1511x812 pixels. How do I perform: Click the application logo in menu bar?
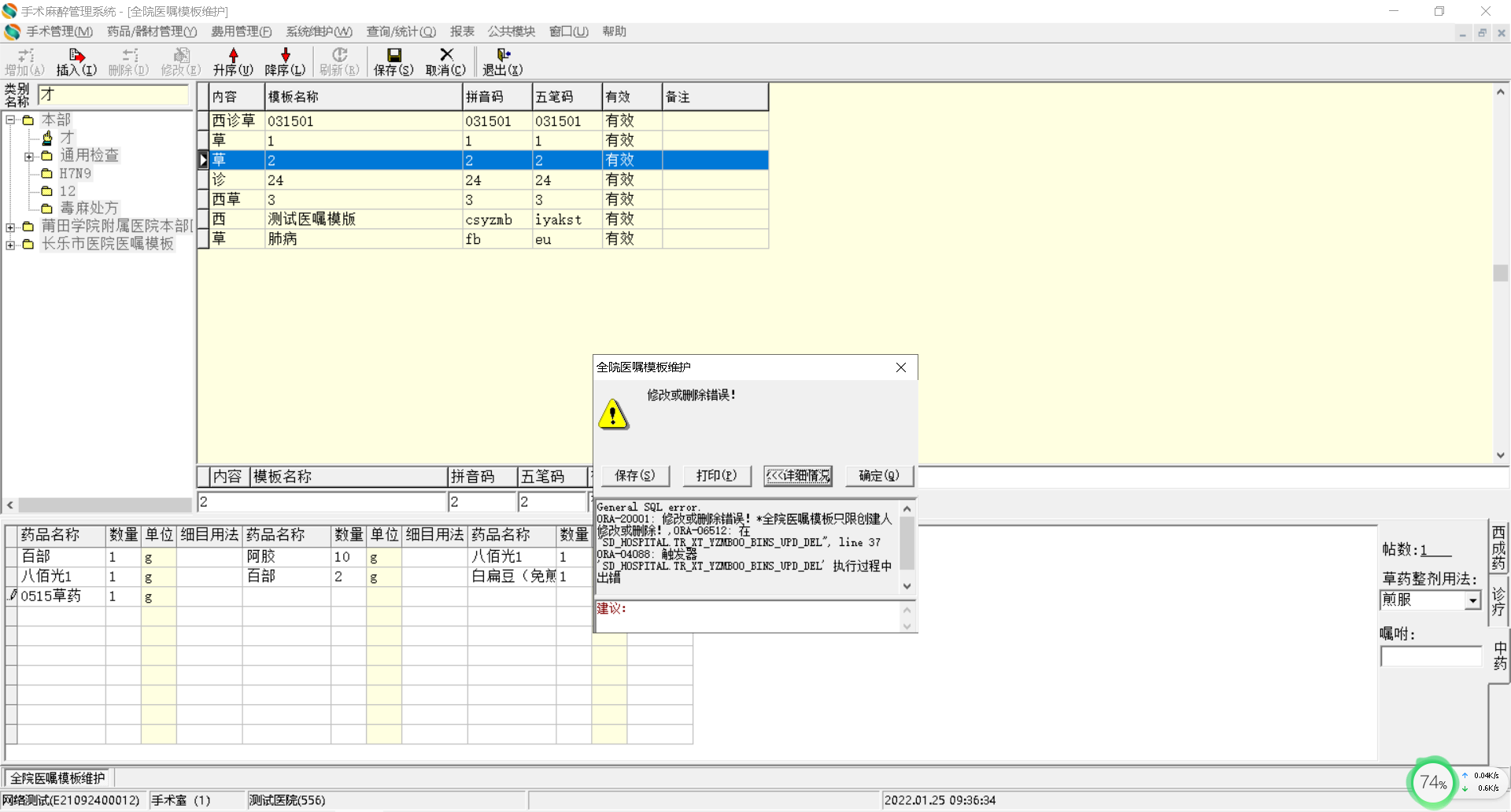point(12,31)
